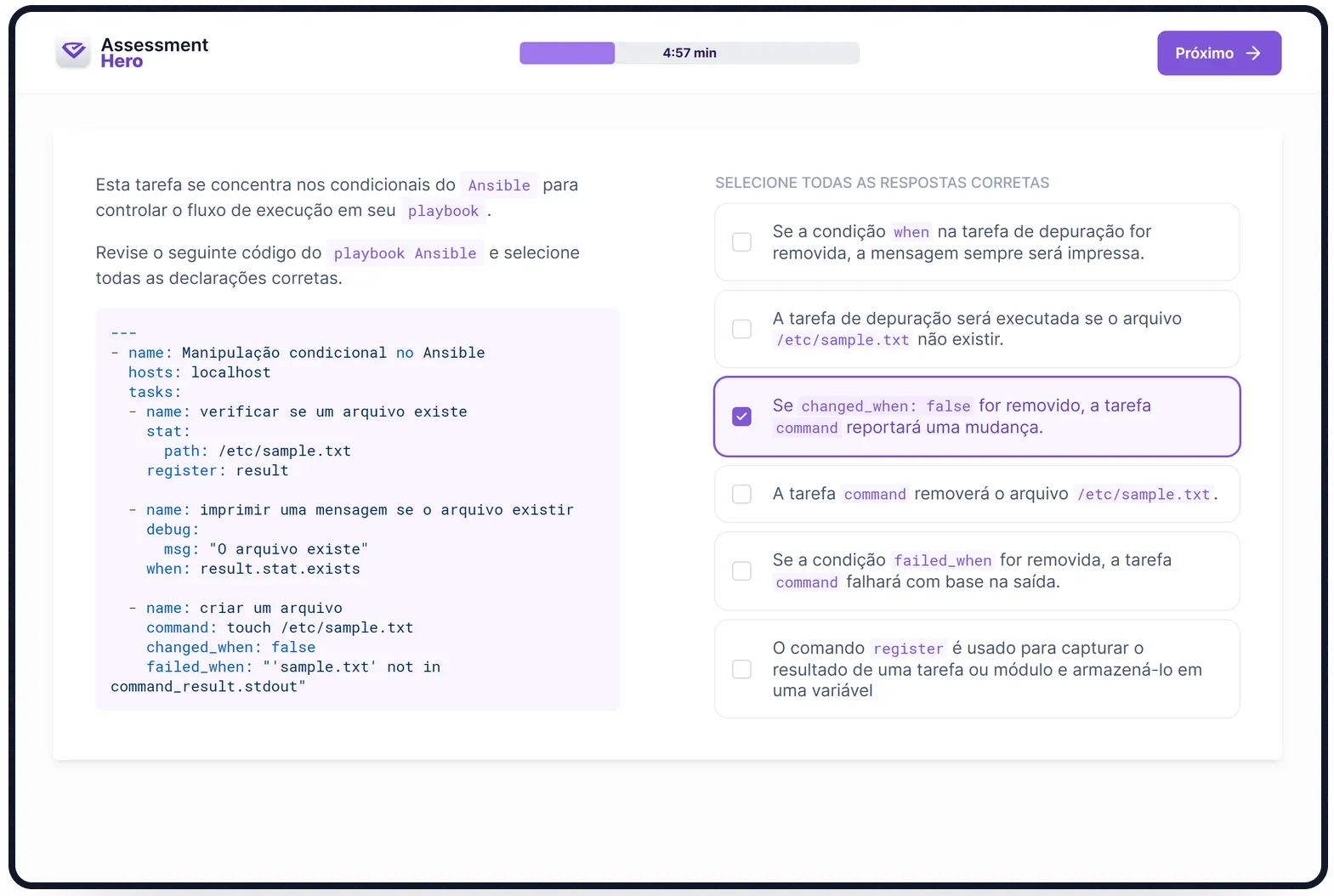The image size is (1334, 896).
Task: Click the arrow icon in Próximo button
Action: (x=1252, y=53)
